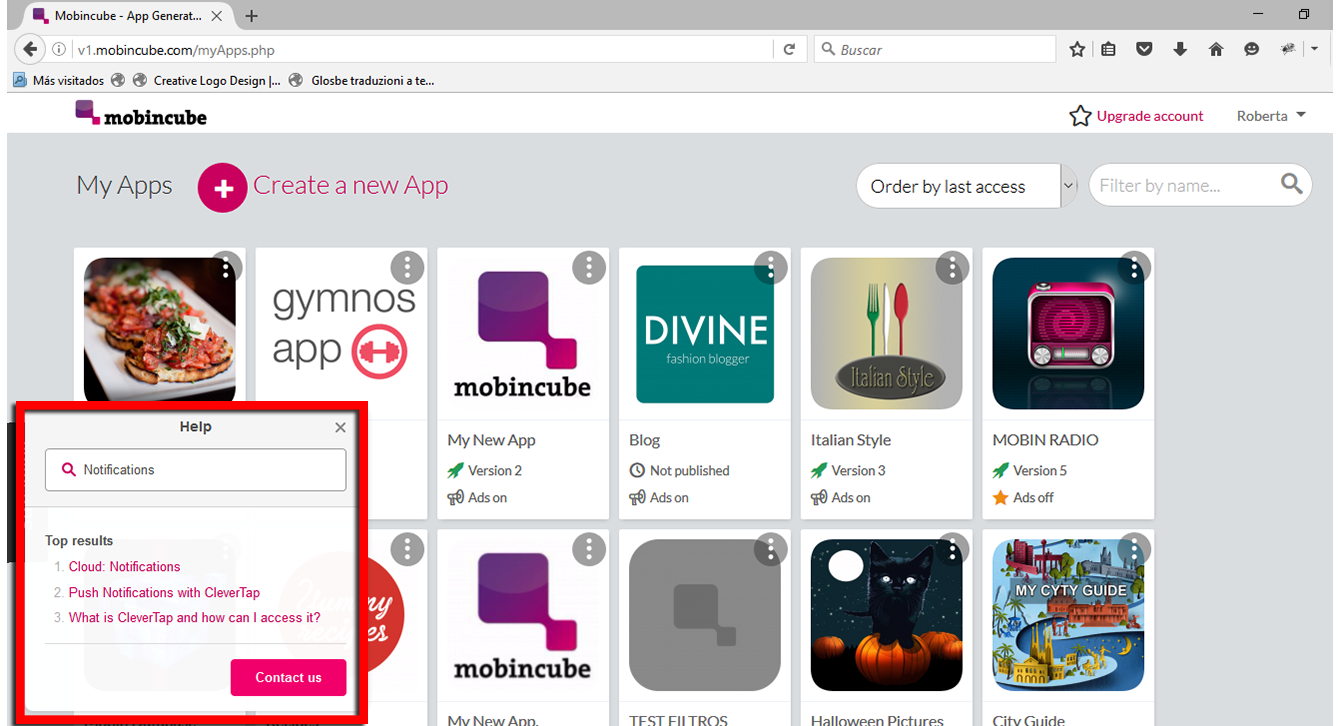Click Create a new App link
Image resolution: width=1340 pixels, height=726 pixels.
[350, 186]
